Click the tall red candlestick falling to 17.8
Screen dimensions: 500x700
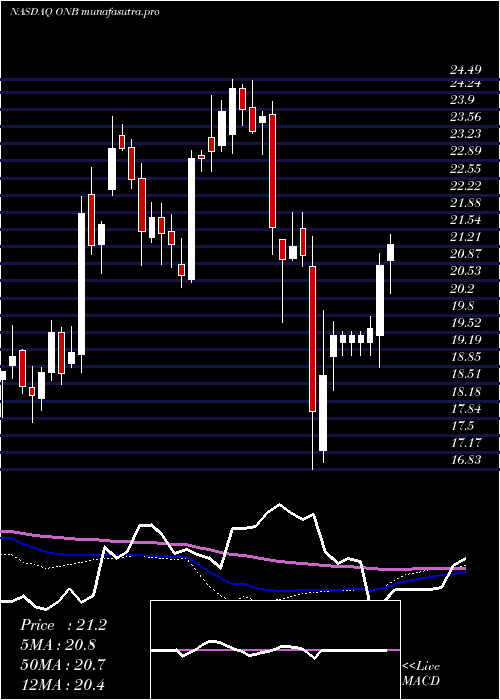point(312,353)
